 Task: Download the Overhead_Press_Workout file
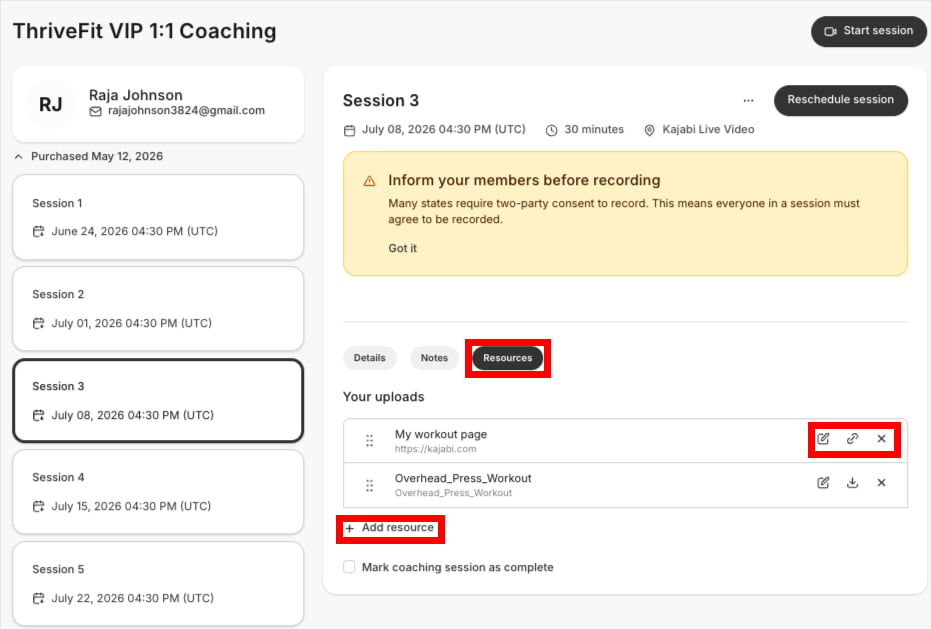pos(852,482)
